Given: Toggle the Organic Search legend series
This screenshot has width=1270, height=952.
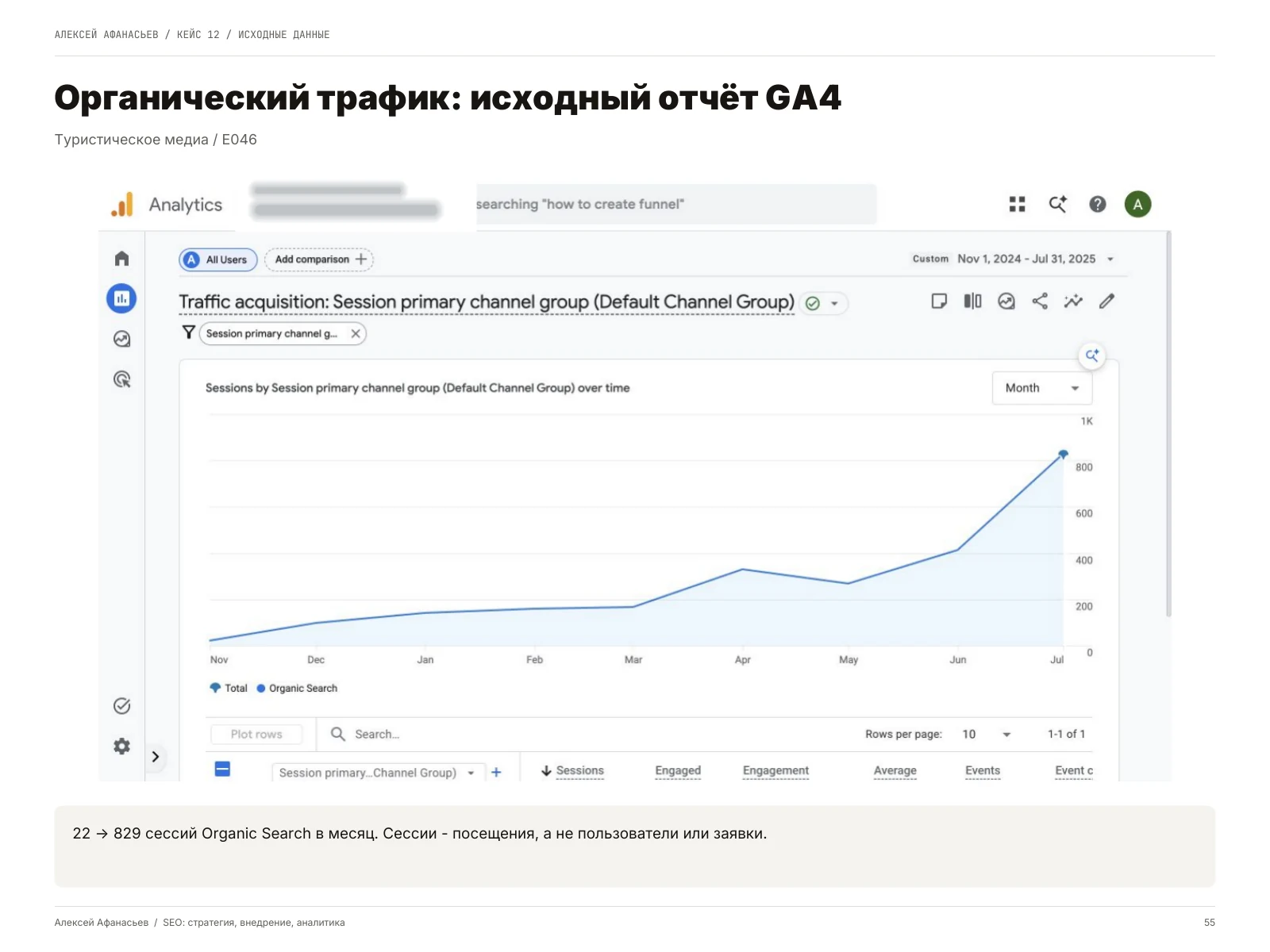Looking at the screenshot, I should (297, 688).
